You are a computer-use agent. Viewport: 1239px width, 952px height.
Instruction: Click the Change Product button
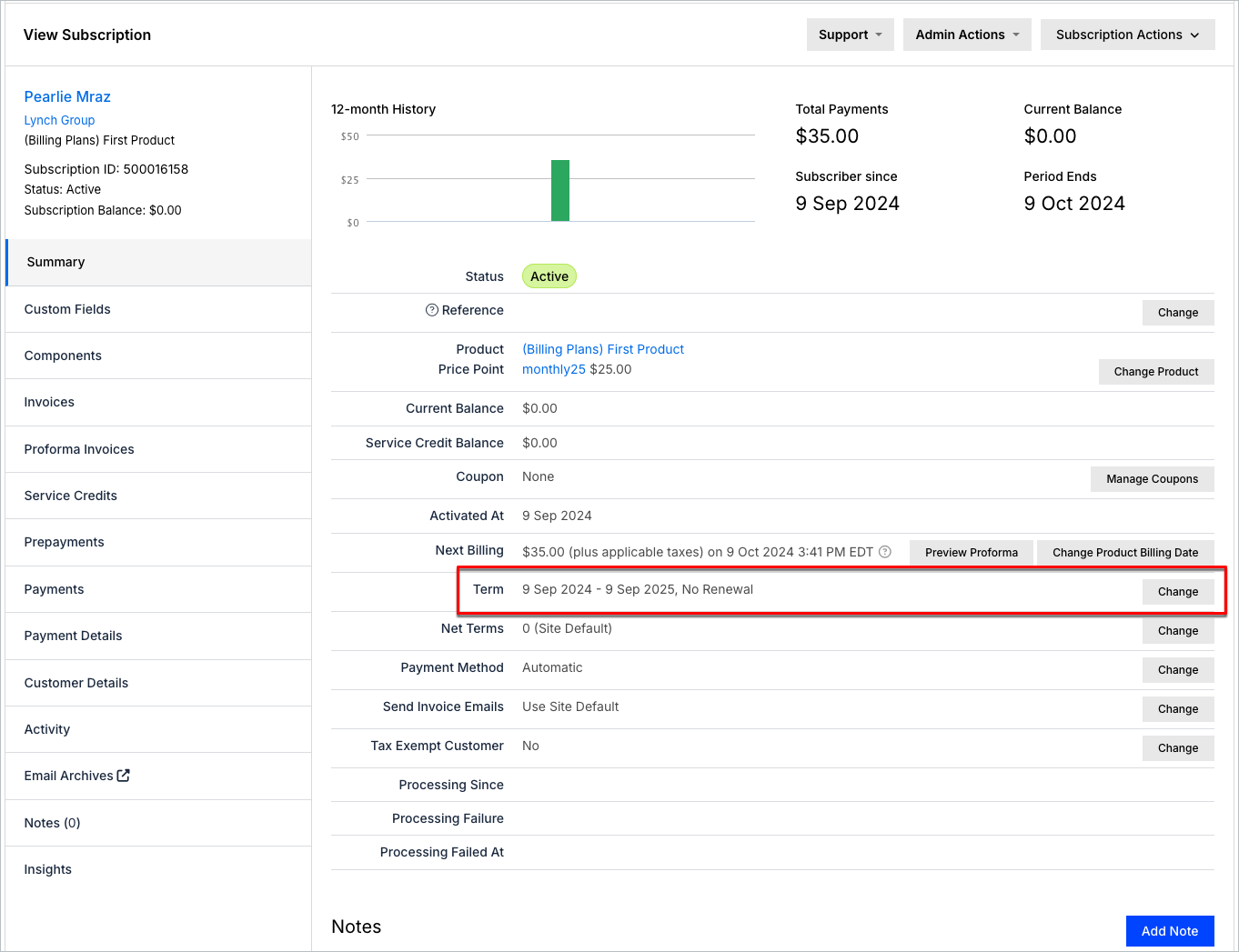1156,372
